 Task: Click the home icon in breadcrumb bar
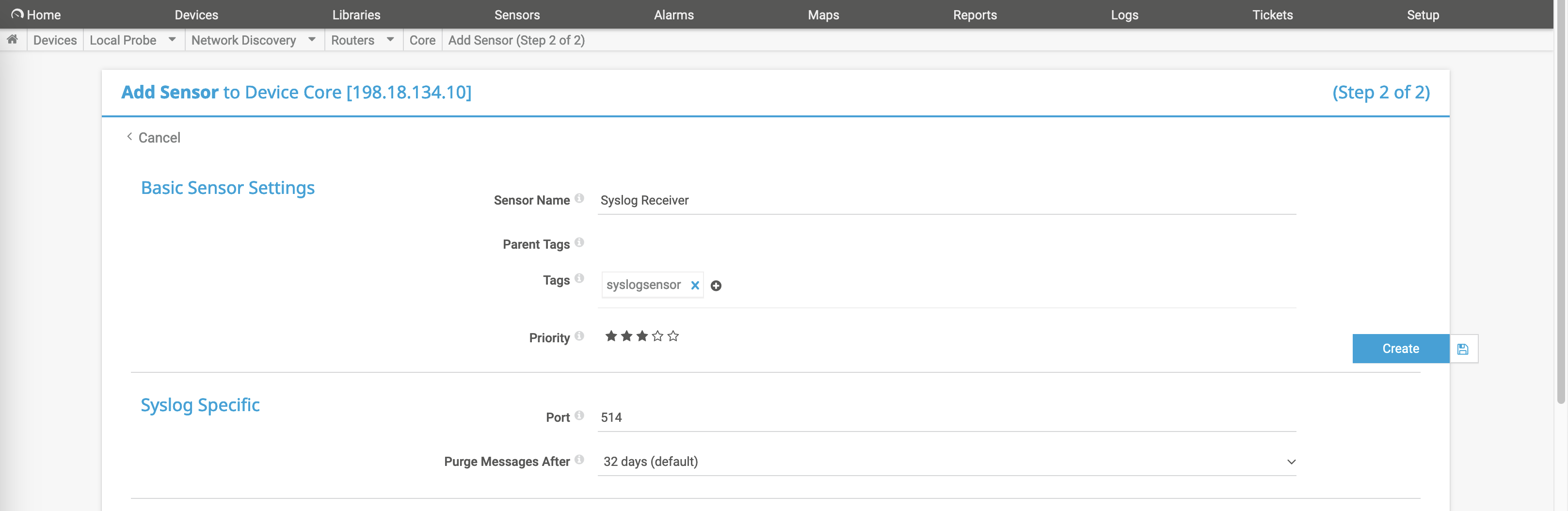coord(12,40)
